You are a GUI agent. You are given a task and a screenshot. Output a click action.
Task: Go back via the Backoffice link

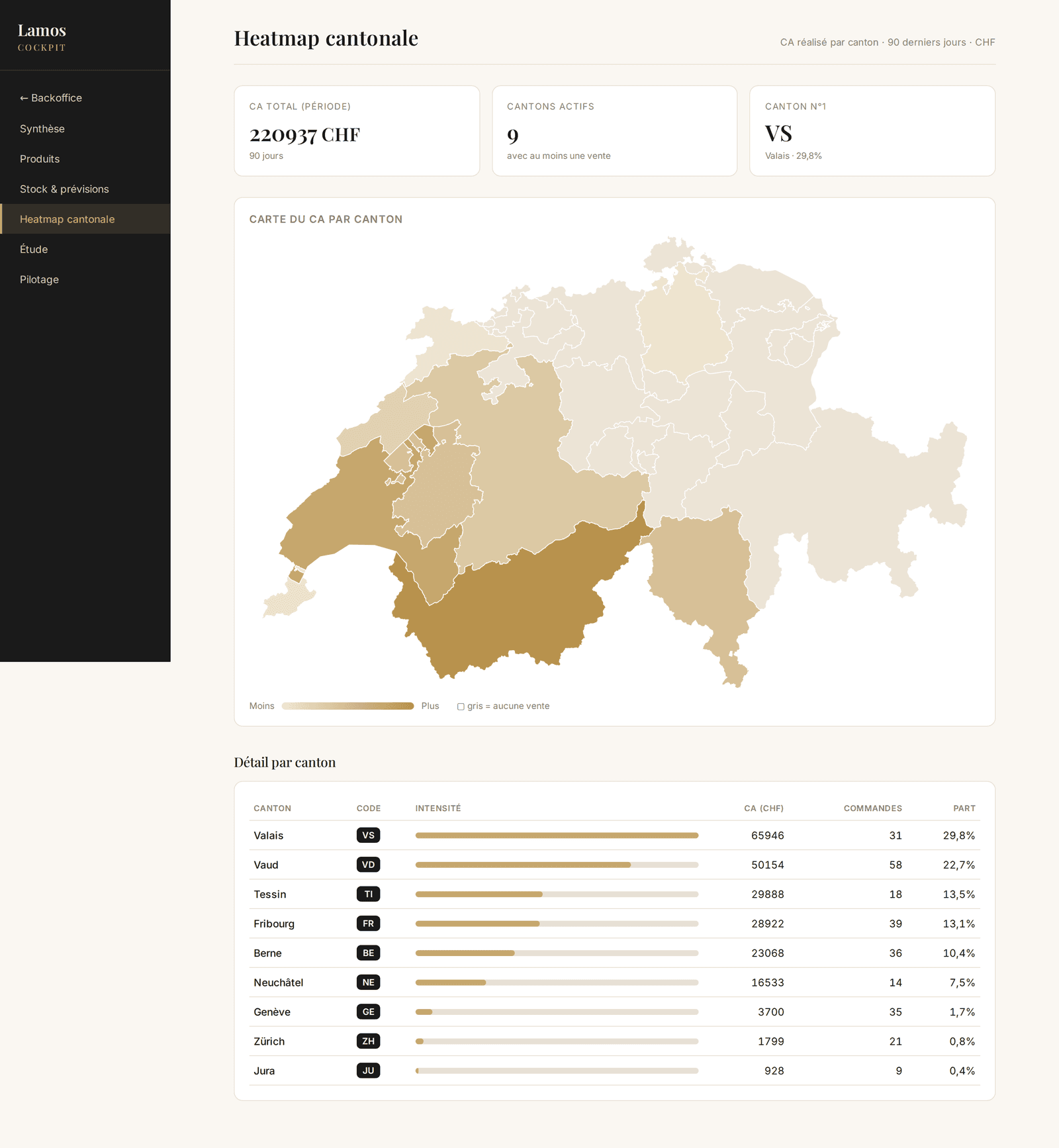point(51,98)
